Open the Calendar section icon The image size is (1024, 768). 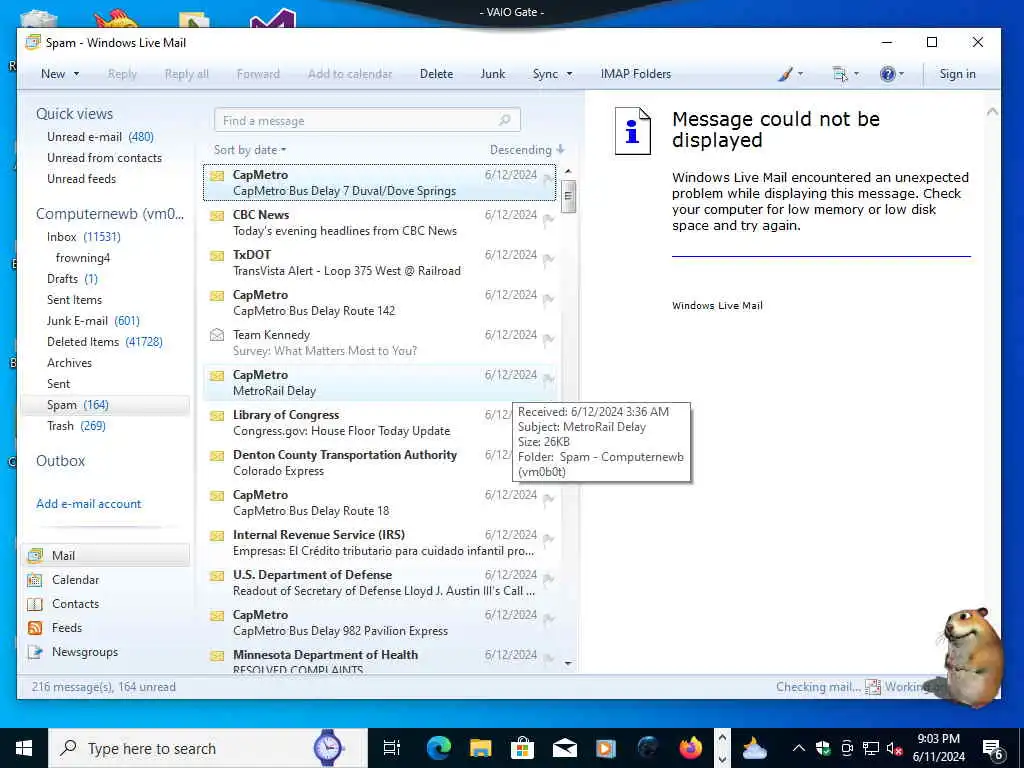pos(35,580)
